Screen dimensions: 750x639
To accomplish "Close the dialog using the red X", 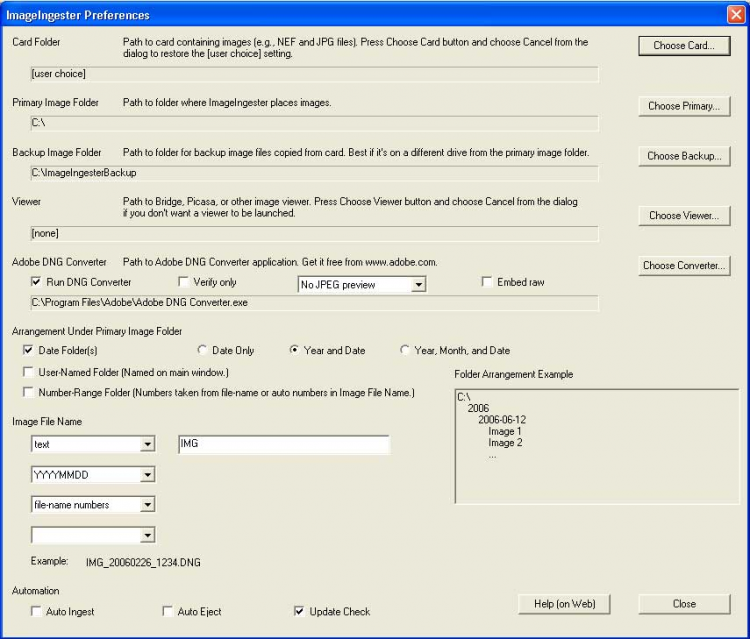I will (736, 15).
